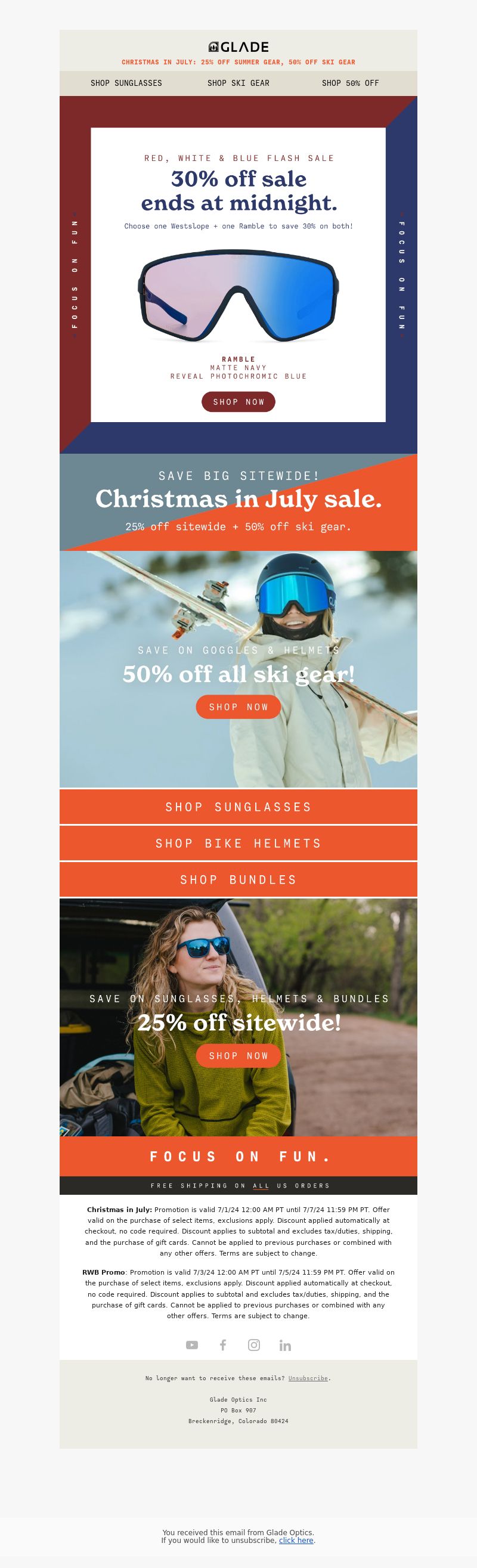
Task: Click Shop Now on ski gear photo
Action: (238, 706)
